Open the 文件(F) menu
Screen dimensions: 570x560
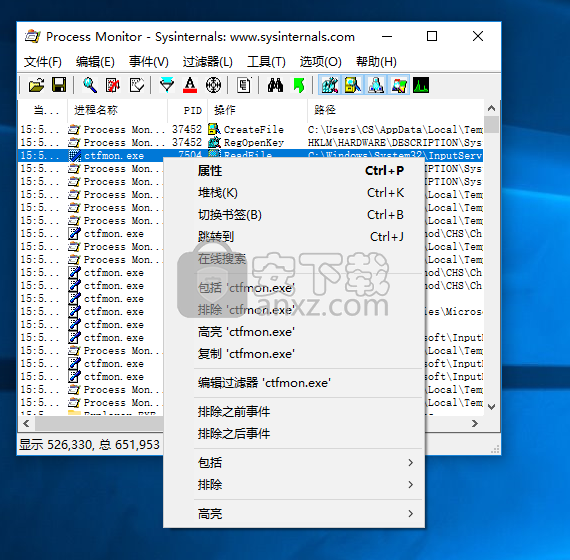43,62
